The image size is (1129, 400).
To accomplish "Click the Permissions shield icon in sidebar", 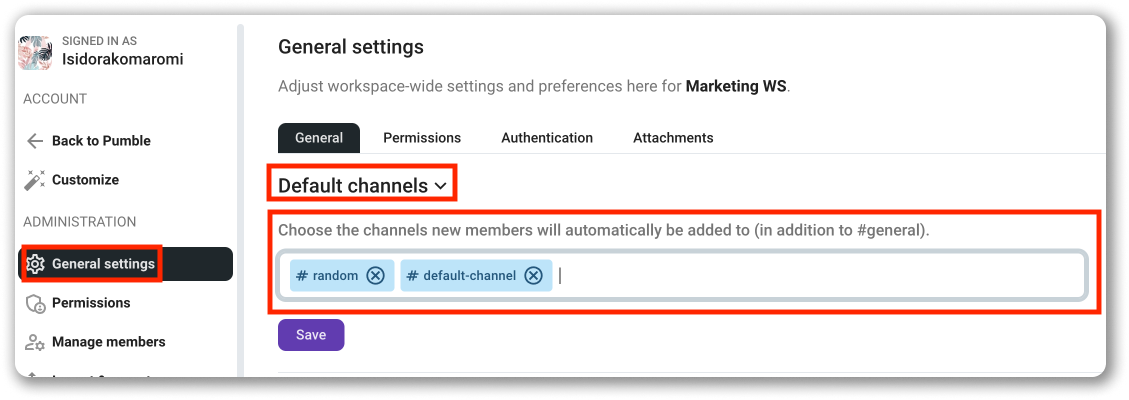I will click(x=36, y=303).
